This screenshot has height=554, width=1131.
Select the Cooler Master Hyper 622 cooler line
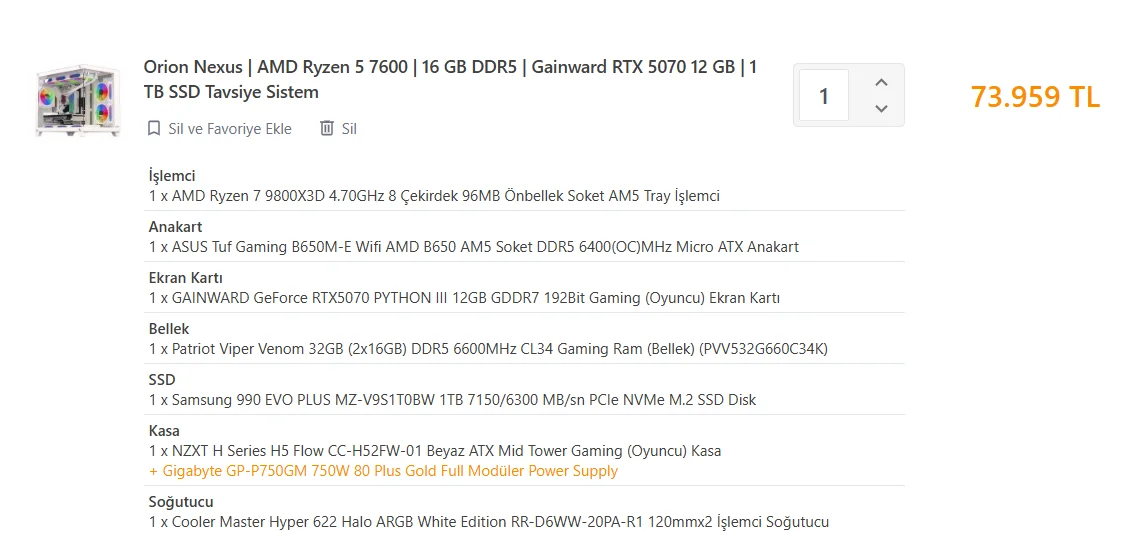488,522
